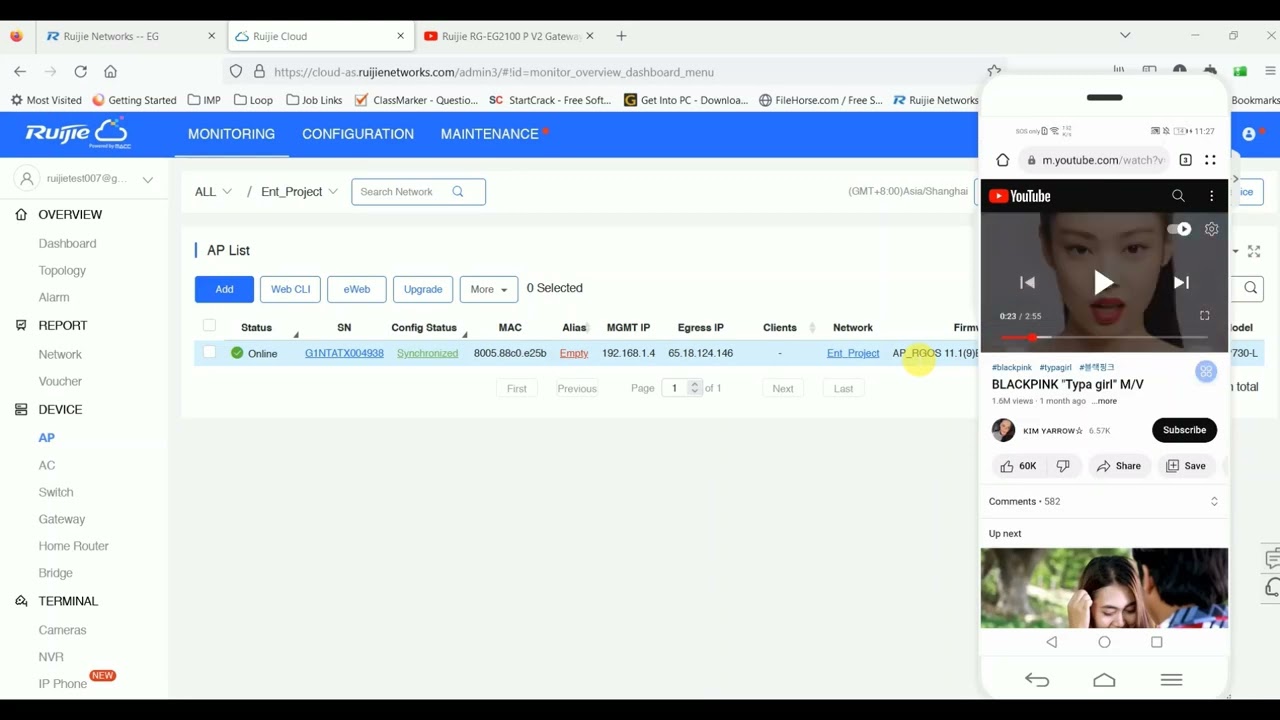Open the browser home page icon
1280x720 pixels.
(x=110, y=72)
